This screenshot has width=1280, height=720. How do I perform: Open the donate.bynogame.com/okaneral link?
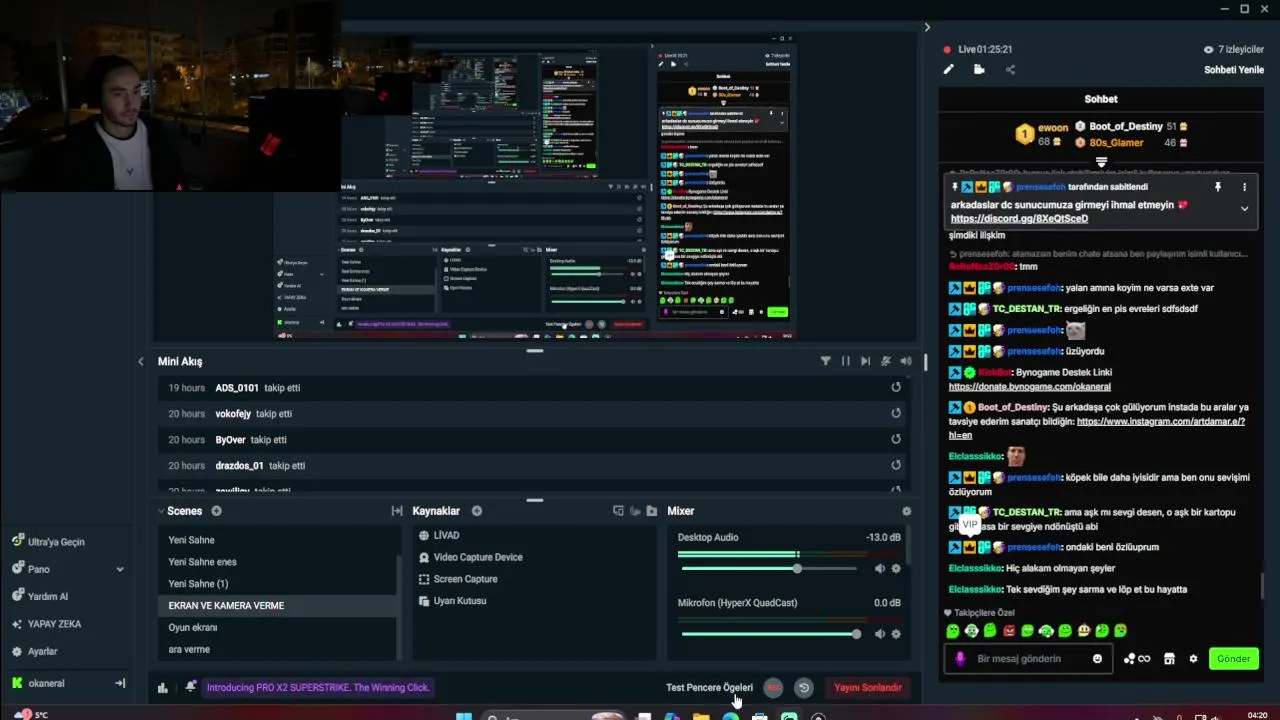(x=1029, y=387)
